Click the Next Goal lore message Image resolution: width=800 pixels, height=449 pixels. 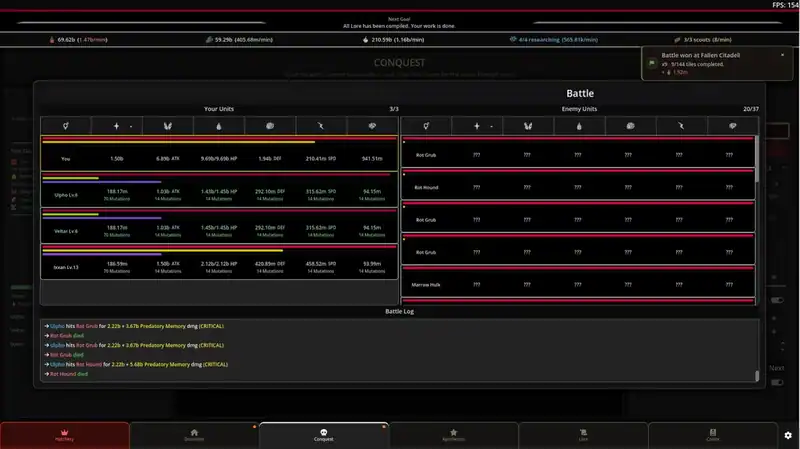[399, 26]
